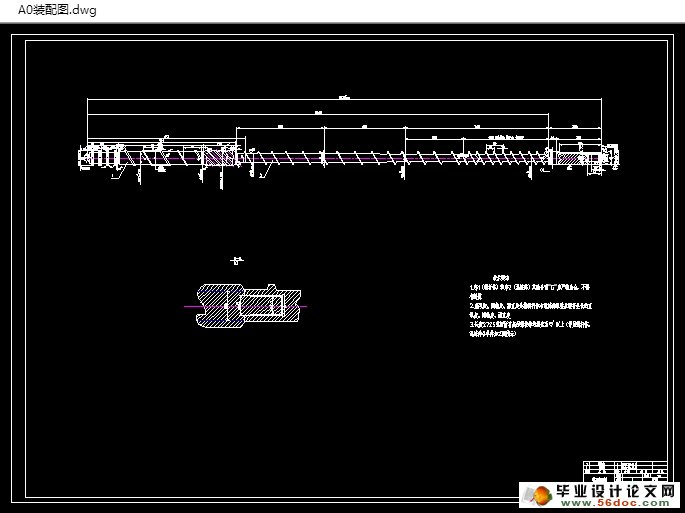
Task: Click the section label above detail view
Action: [237, 261]
